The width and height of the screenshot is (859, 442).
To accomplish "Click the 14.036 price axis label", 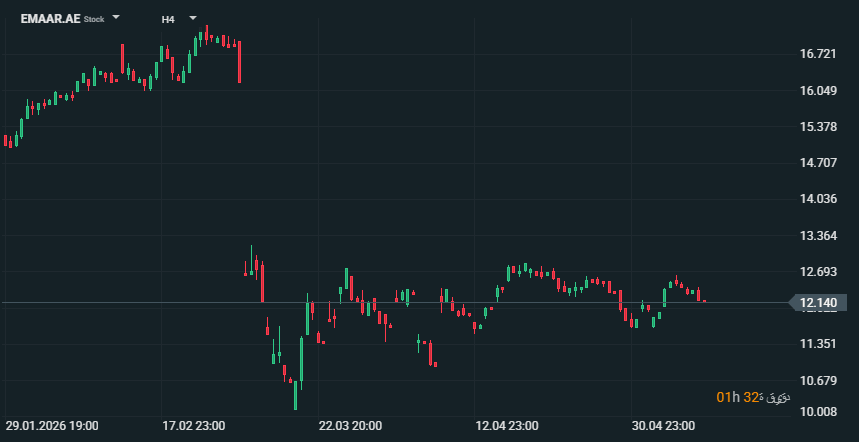I will [818, 199].
